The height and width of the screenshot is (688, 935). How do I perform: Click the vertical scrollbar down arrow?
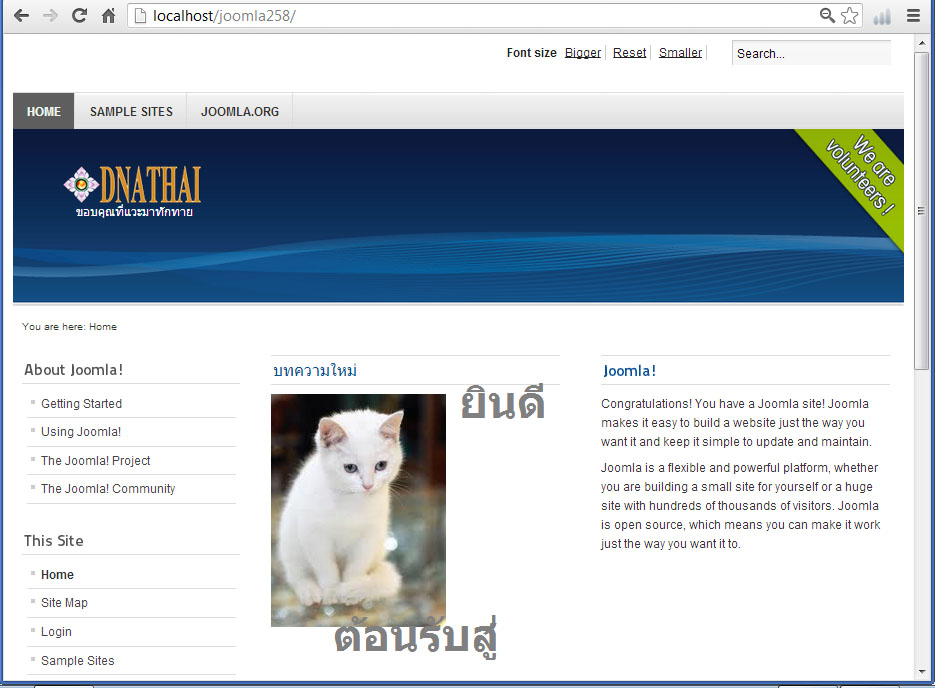pyautogui.click(x=922, y=671)
